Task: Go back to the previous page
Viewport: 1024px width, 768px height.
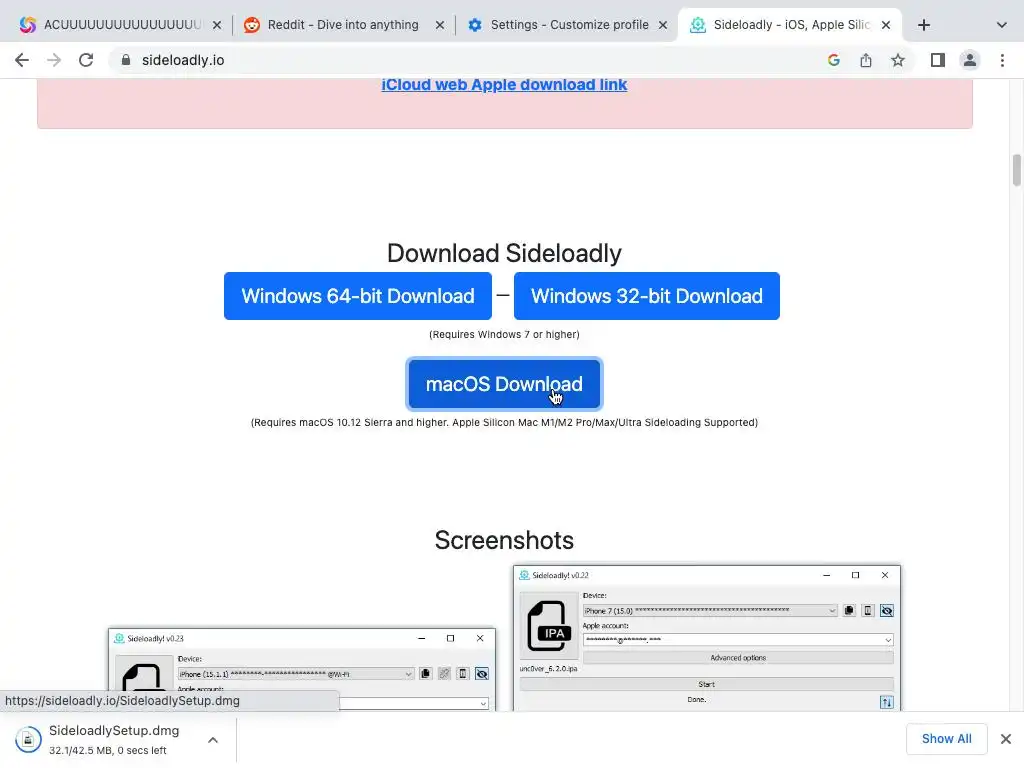Action: click(x=22, y=60)
